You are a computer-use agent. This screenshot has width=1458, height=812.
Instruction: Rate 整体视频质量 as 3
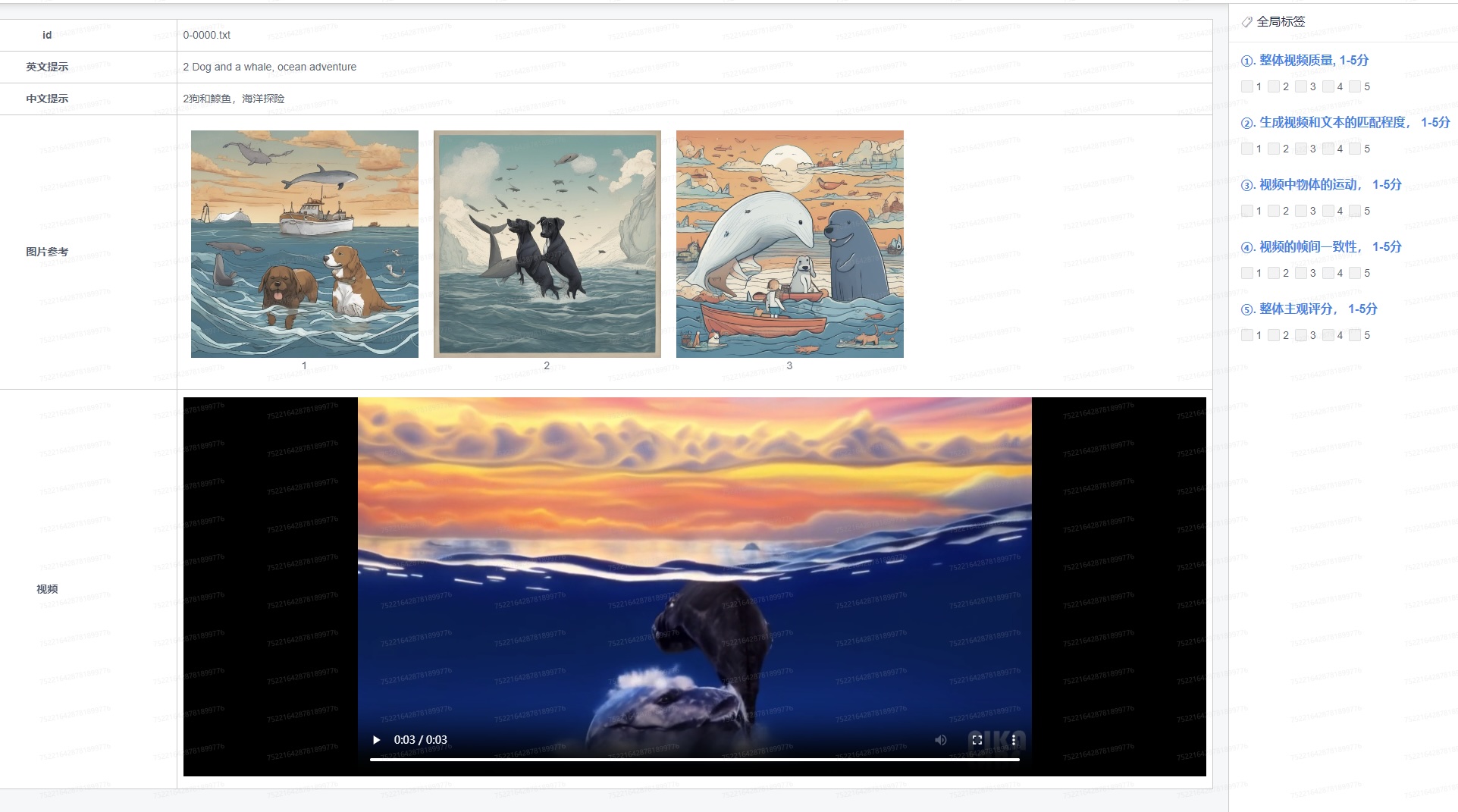coord(1301,86)
